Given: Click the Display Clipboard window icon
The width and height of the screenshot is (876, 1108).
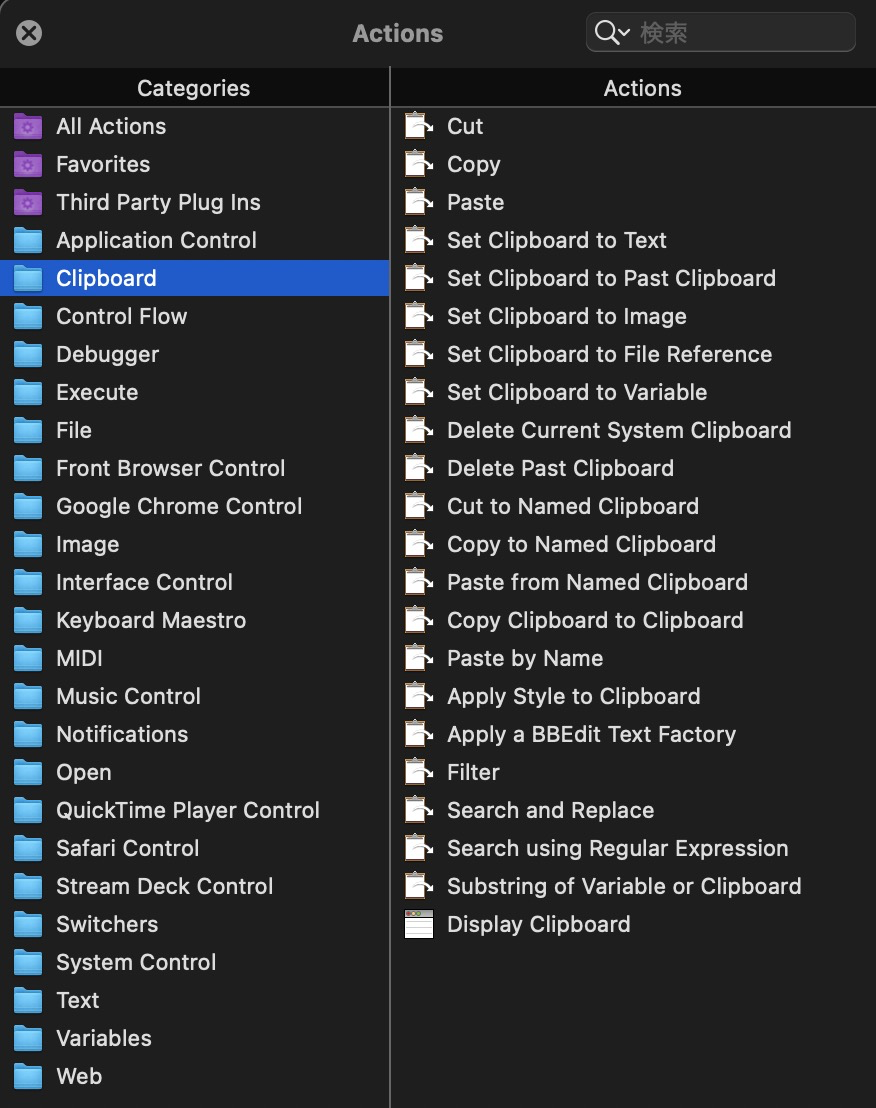Looking at the screenshot, I should point(419,924).
